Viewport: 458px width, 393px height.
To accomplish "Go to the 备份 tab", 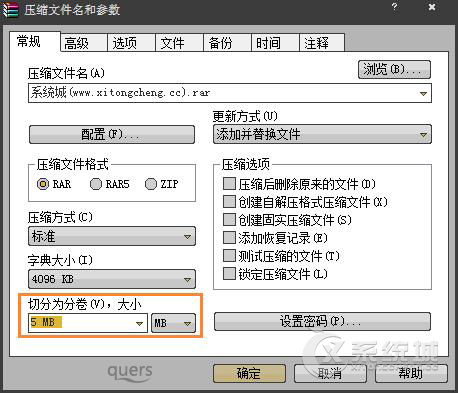I will click(227, 43).
